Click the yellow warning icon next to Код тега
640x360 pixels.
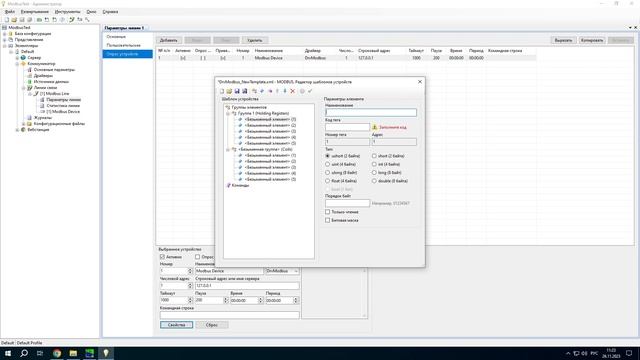coord(374,127)
